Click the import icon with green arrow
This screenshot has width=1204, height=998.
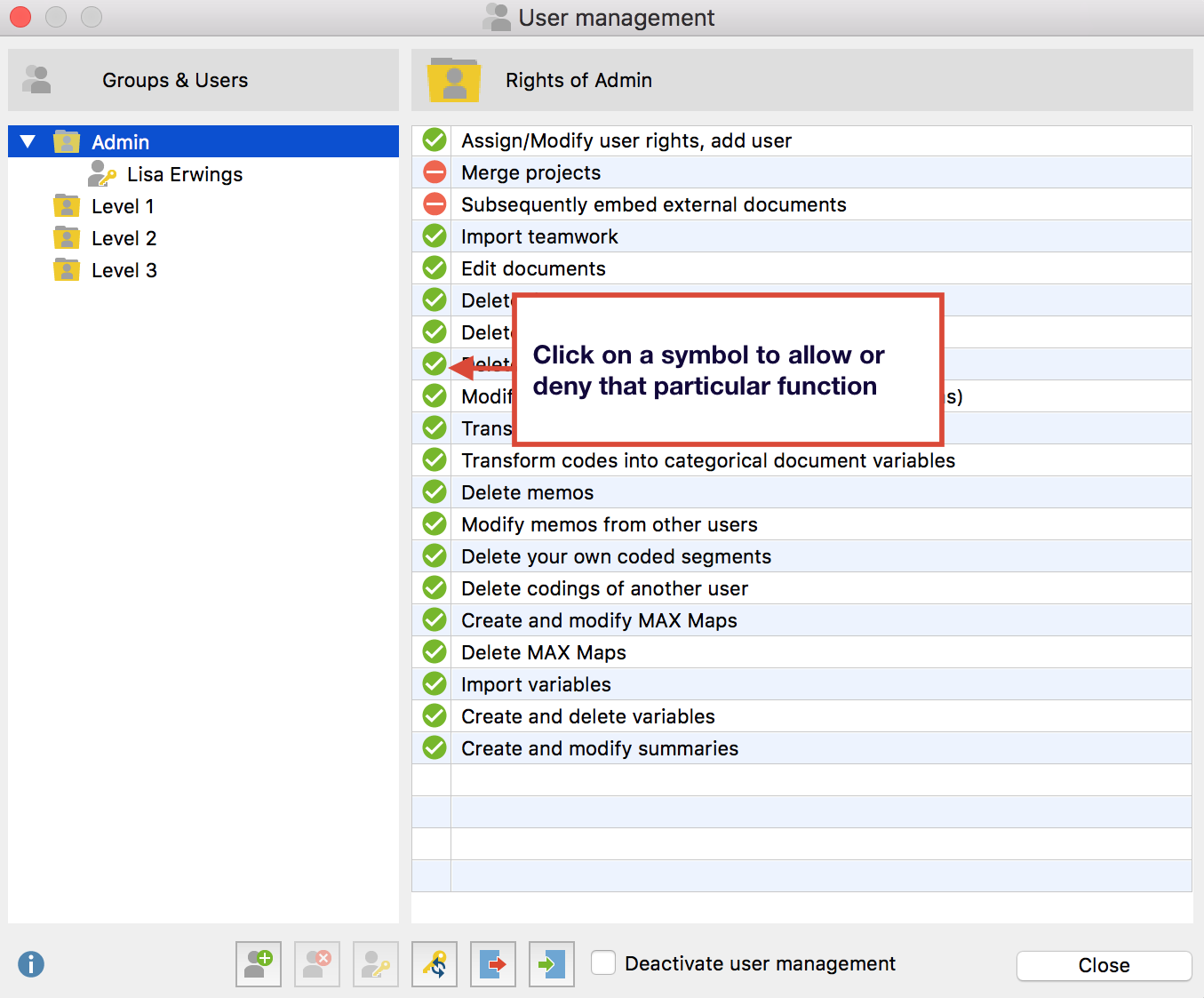pos(552,964)
